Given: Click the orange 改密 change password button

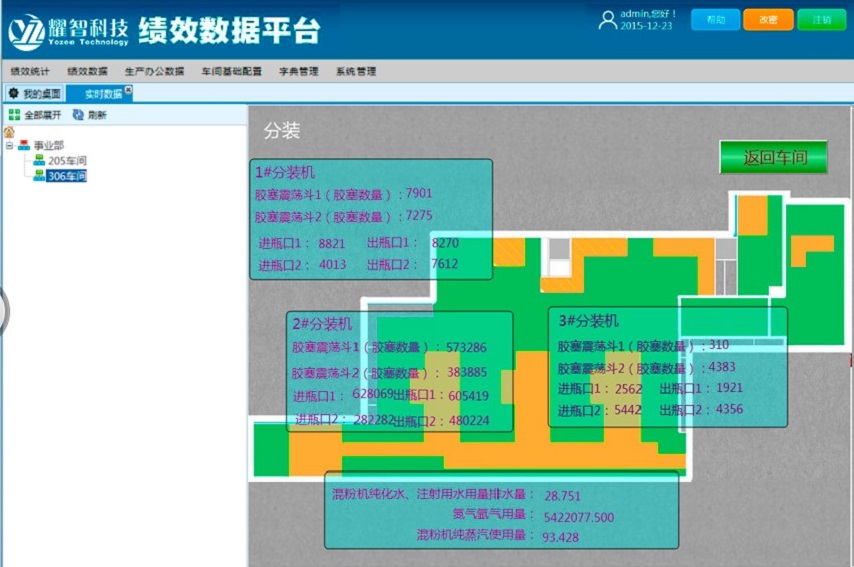Looking at the screenshot, I should tap(768, 19).
